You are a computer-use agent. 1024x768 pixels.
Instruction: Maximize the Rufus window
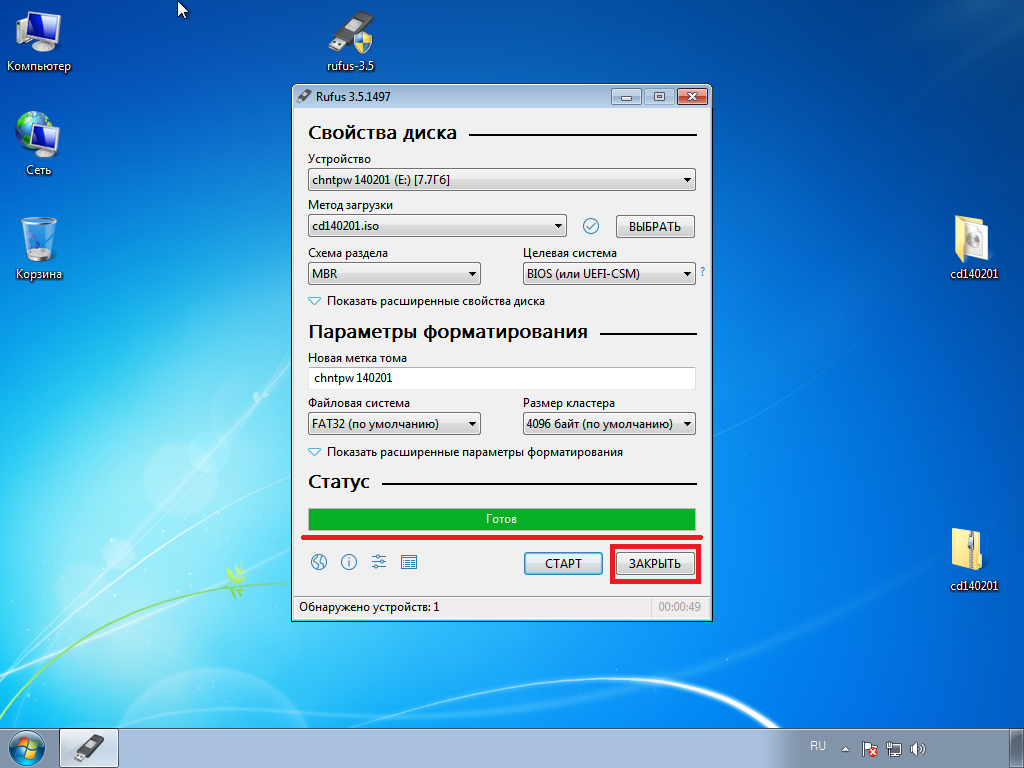pyautogui.click(x=659, y=97)
